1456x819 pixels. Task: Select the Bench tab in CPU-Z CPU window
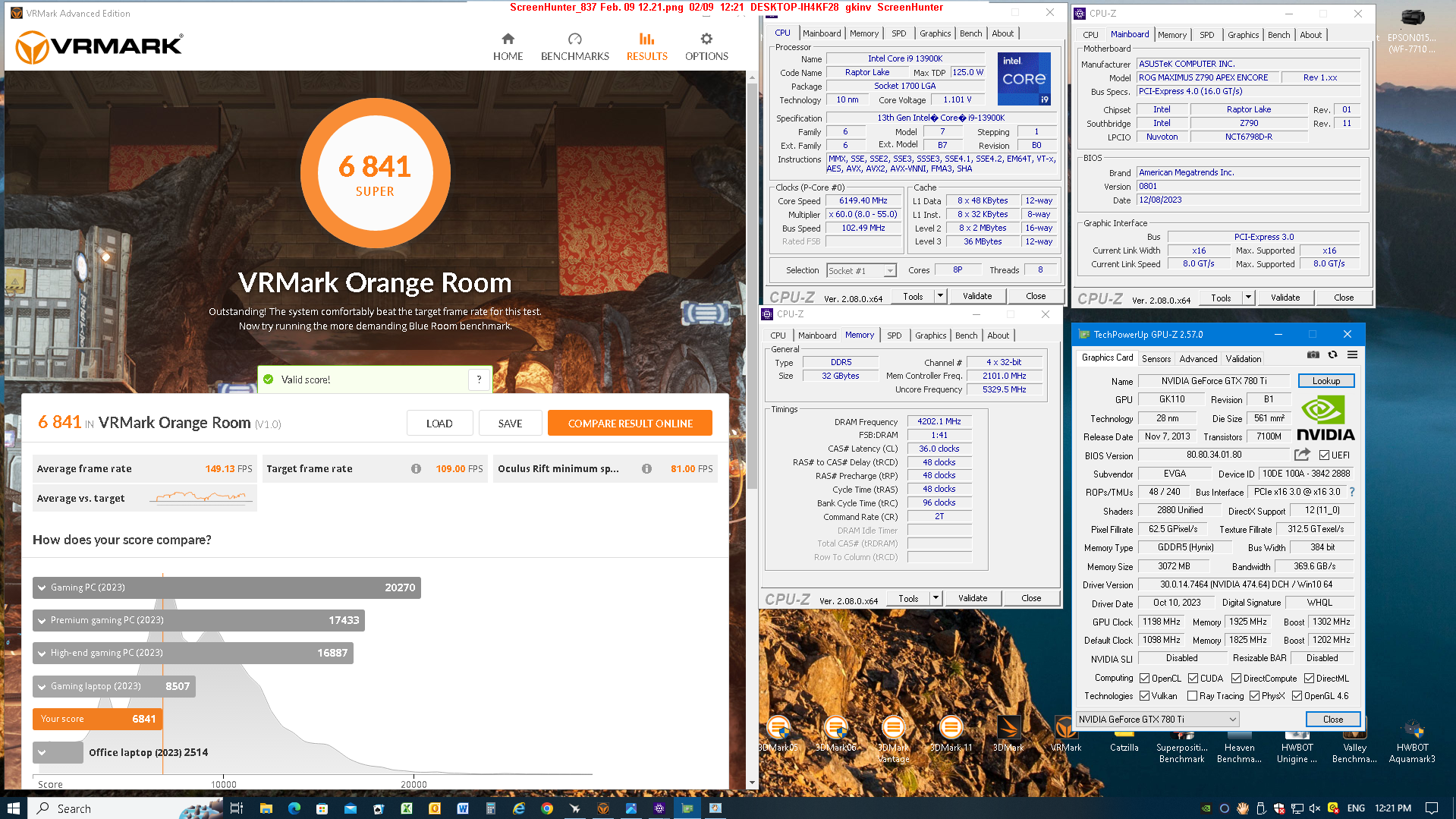[x=970, y=33]
